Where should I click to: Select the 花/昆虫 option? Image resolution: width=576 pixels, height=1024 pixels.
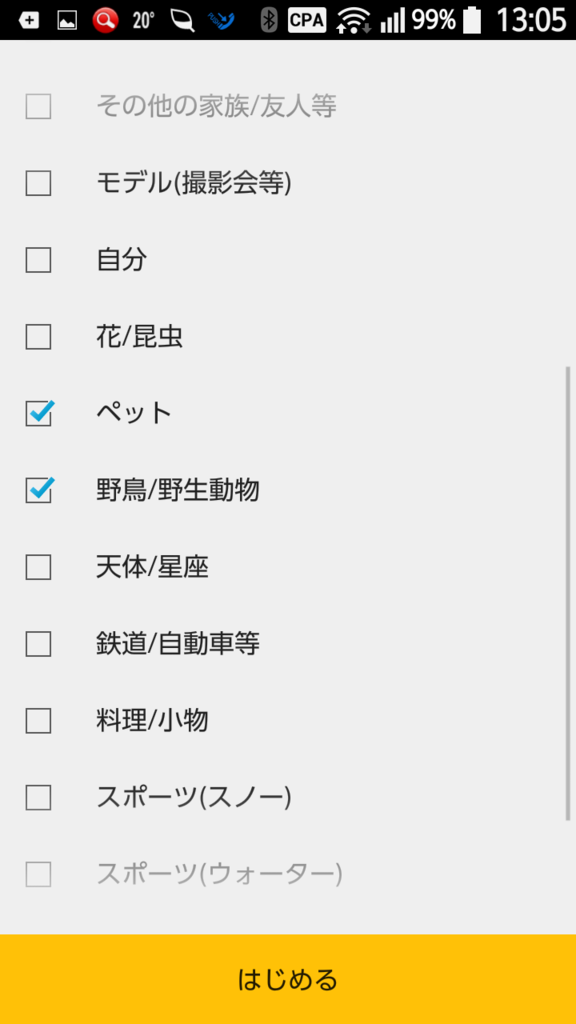pyautogui.click(x=38, y=337)
